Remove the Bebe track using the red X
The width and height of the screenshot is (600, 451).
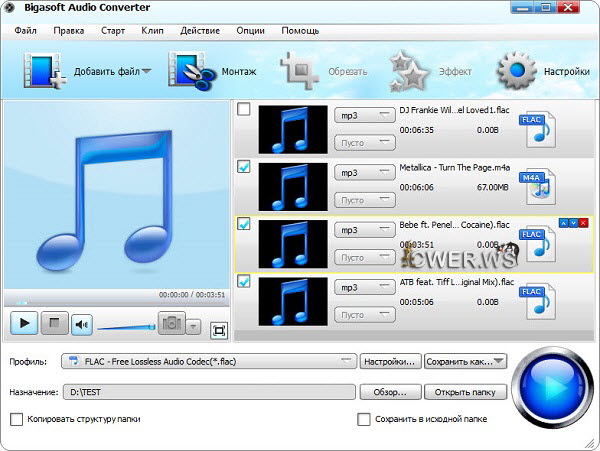click(x=583, y=223)
